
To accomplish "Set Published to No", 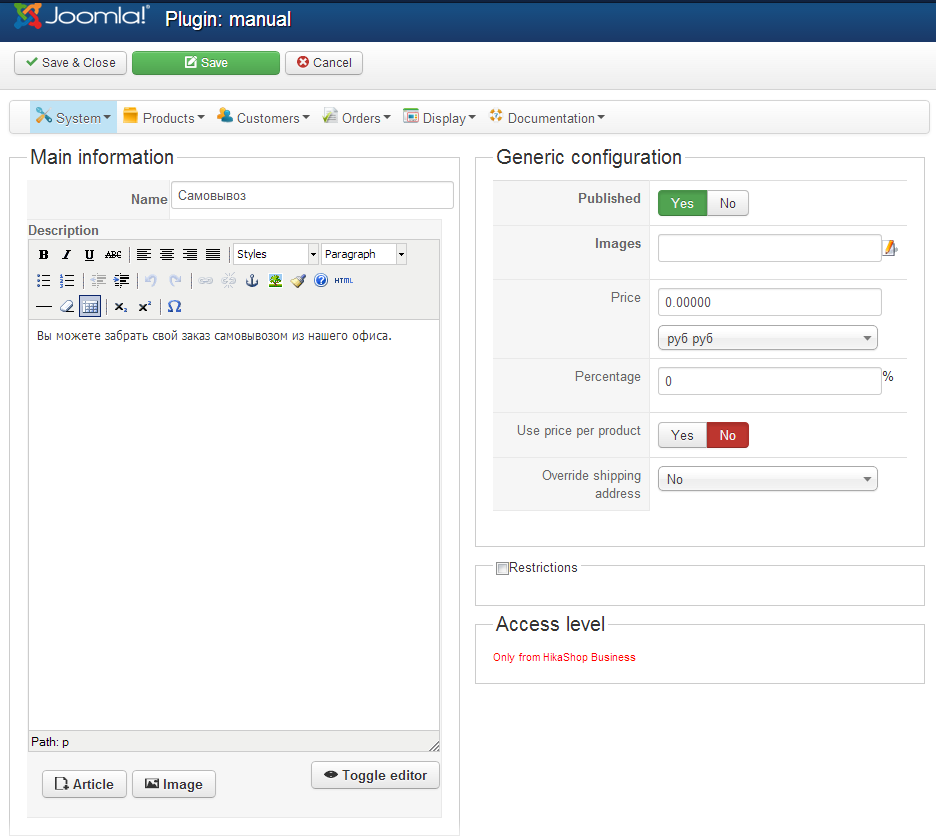I will coord(728,204).
